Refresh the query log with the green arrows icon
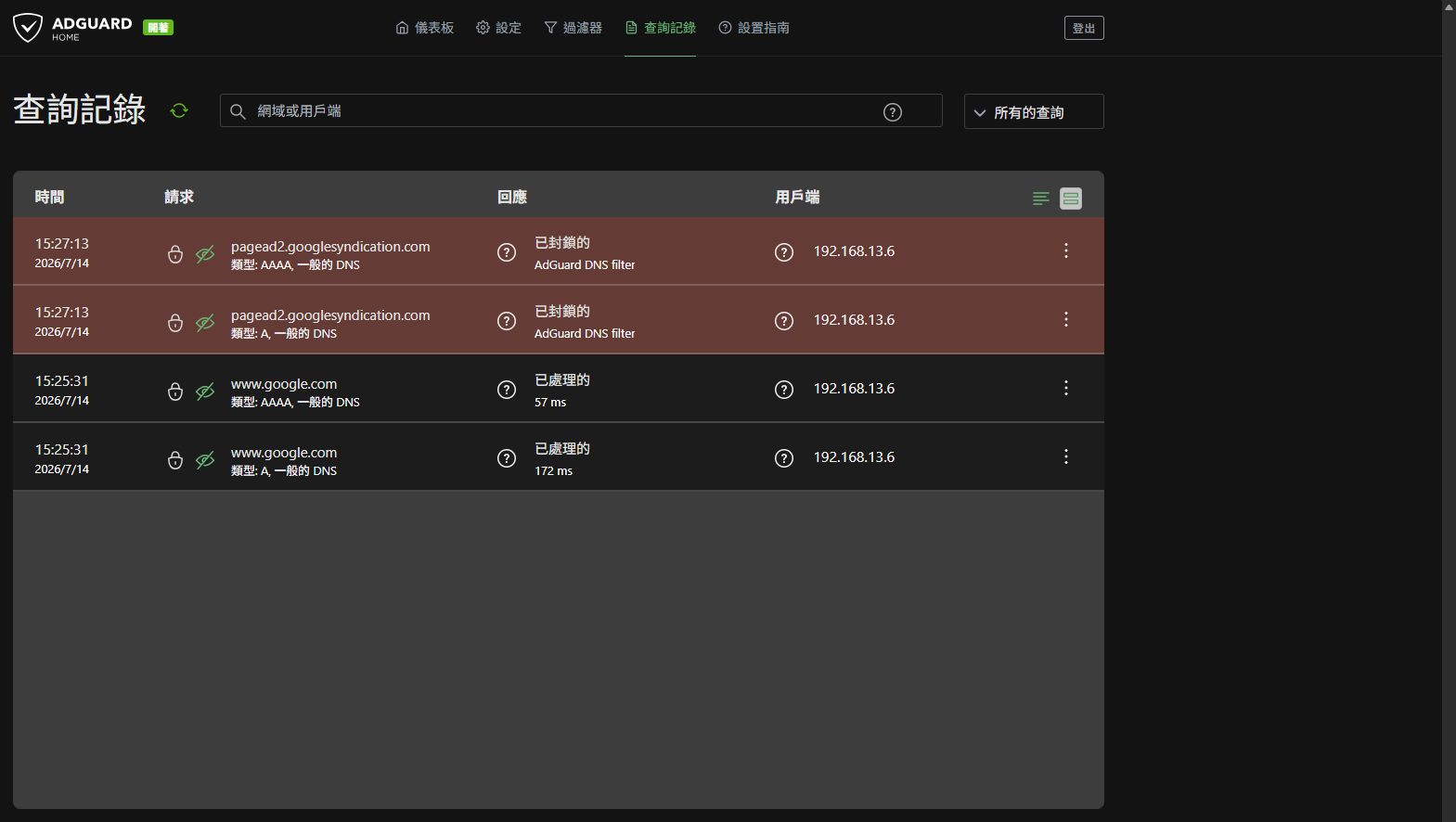This screenshot has height=822, width=1456. 179,110
